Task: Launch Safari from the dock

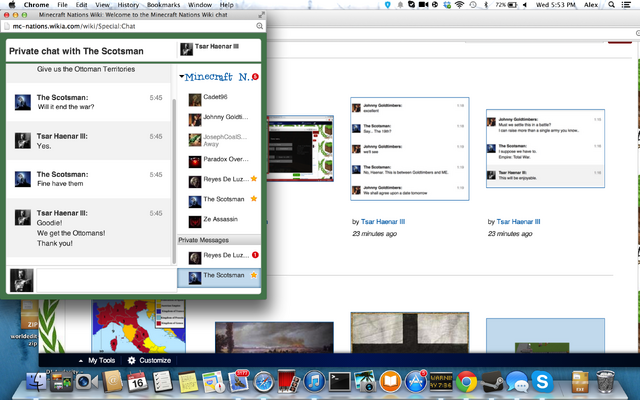Action: tap(263, 382)
